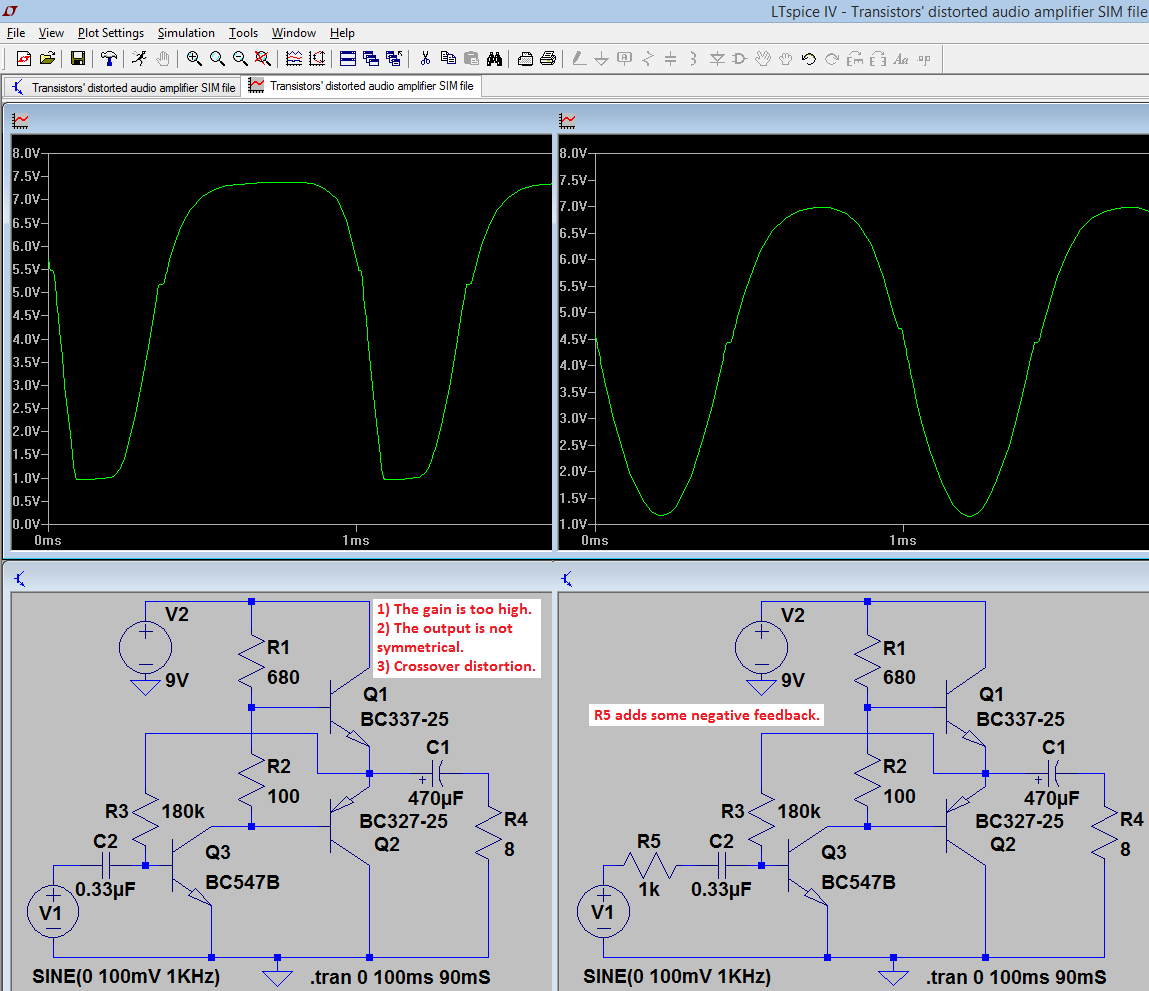Open the Tools menu
Viewport: 1149px width, 991px height.
(x=243, y=33)
